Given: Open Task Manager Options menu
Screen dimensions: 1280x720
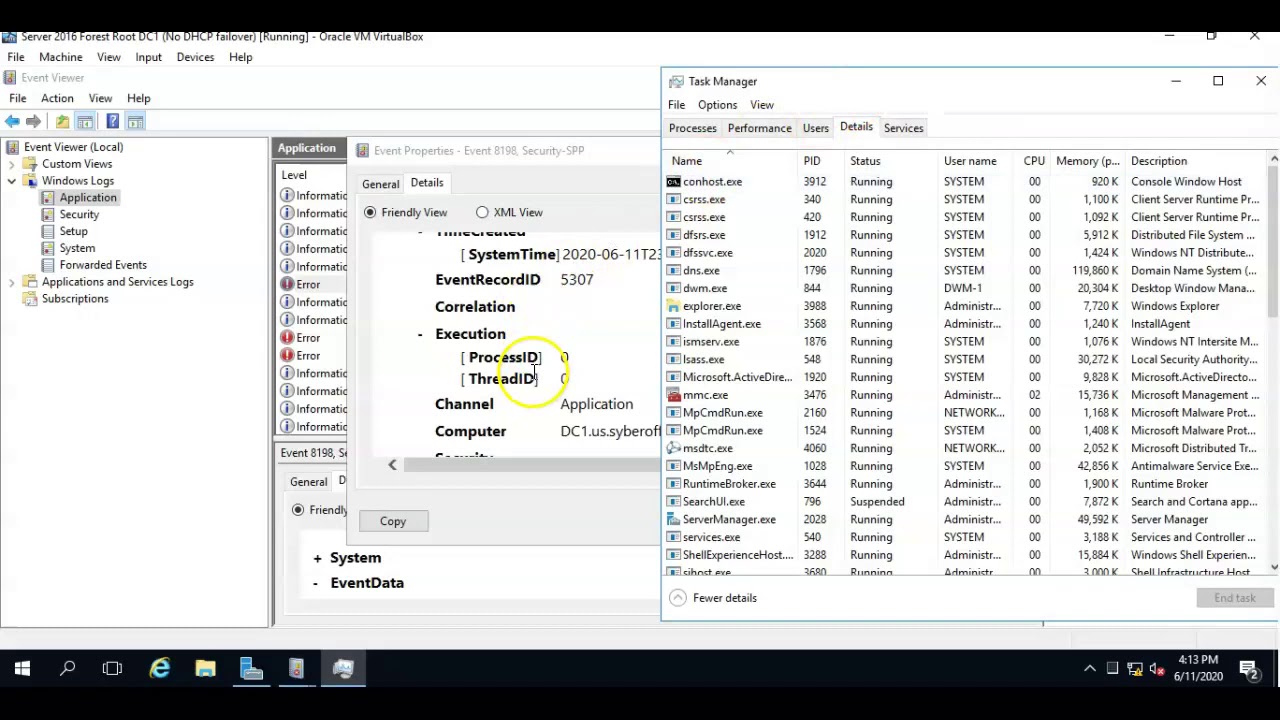Looking at the screenshot, I should pos(717,105).
